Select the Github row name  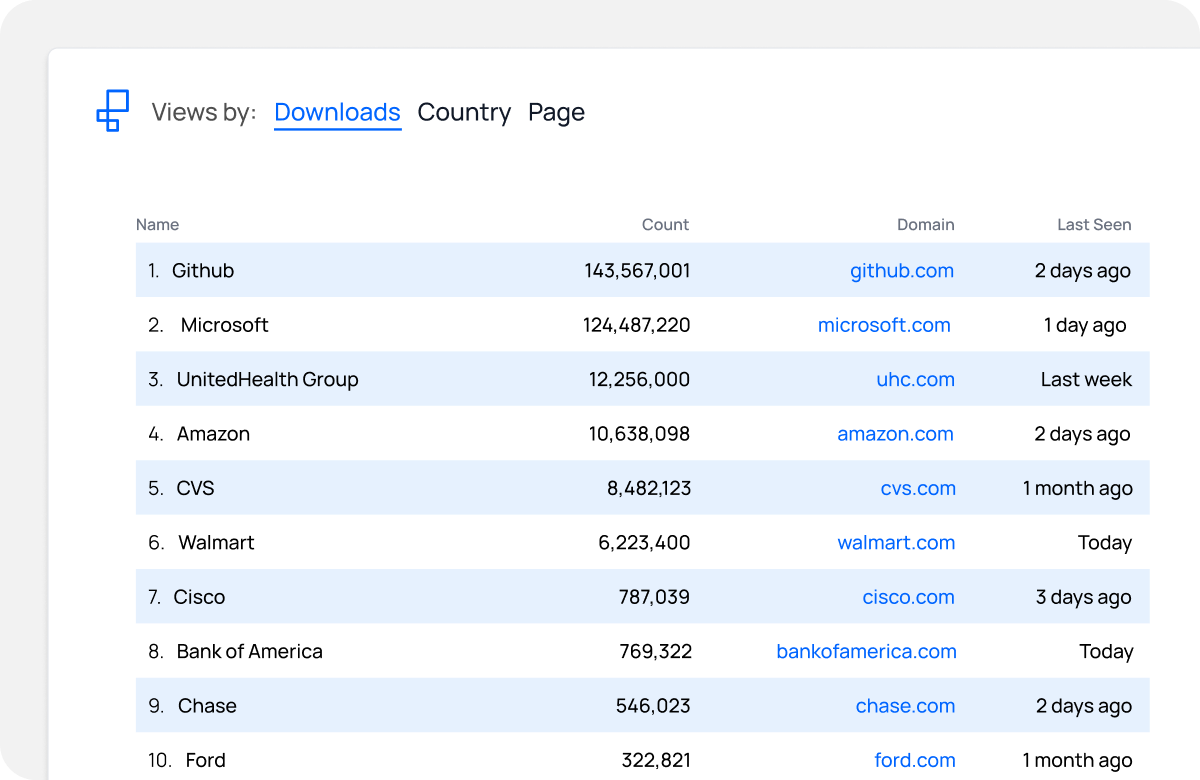click(203, 271)
